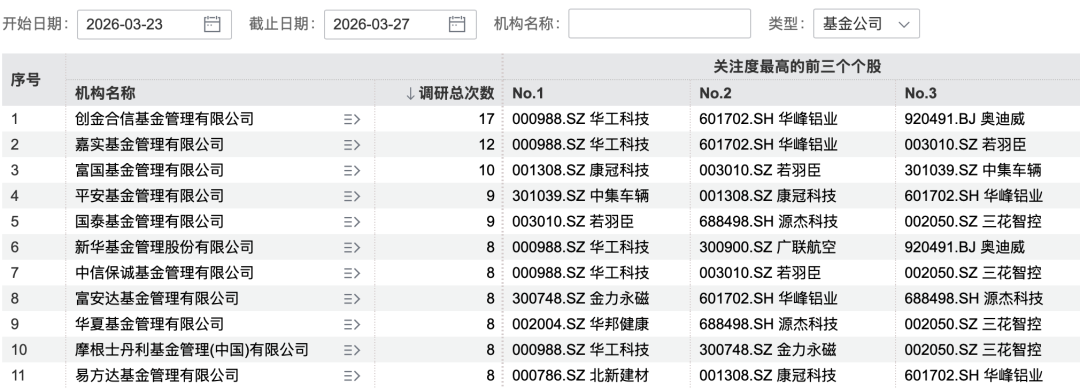Image resolution: width=1080 pixels, height=388 pixels.
Task: Select 富安达基金管理有限公司 institution name
Action: click(x=157, y=298)
